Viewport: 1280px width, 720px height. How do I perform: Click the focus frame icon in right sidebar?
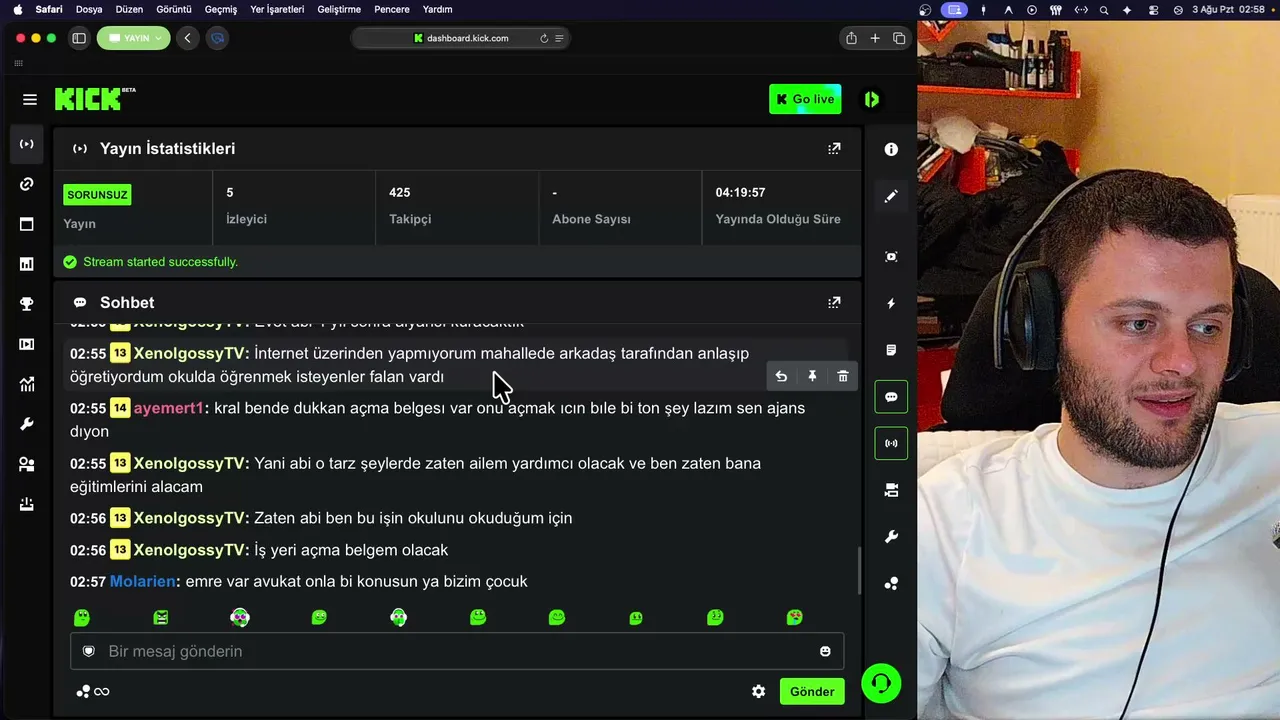click(891, 256)
